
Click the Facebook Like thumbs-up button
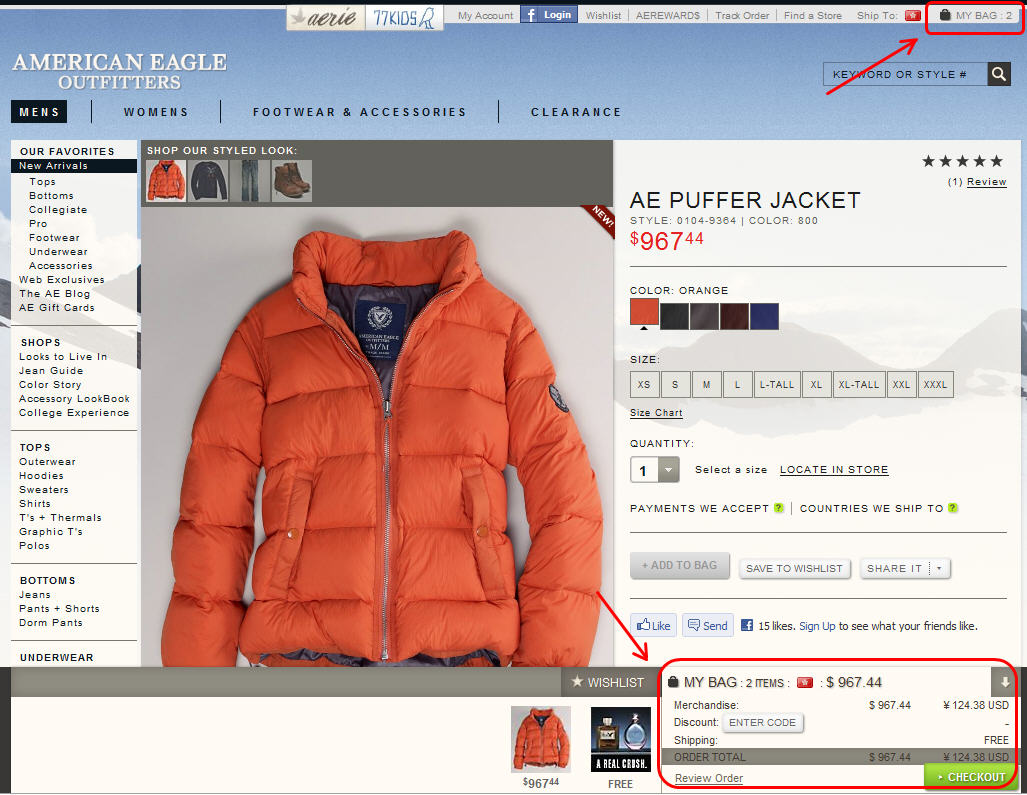653,625
